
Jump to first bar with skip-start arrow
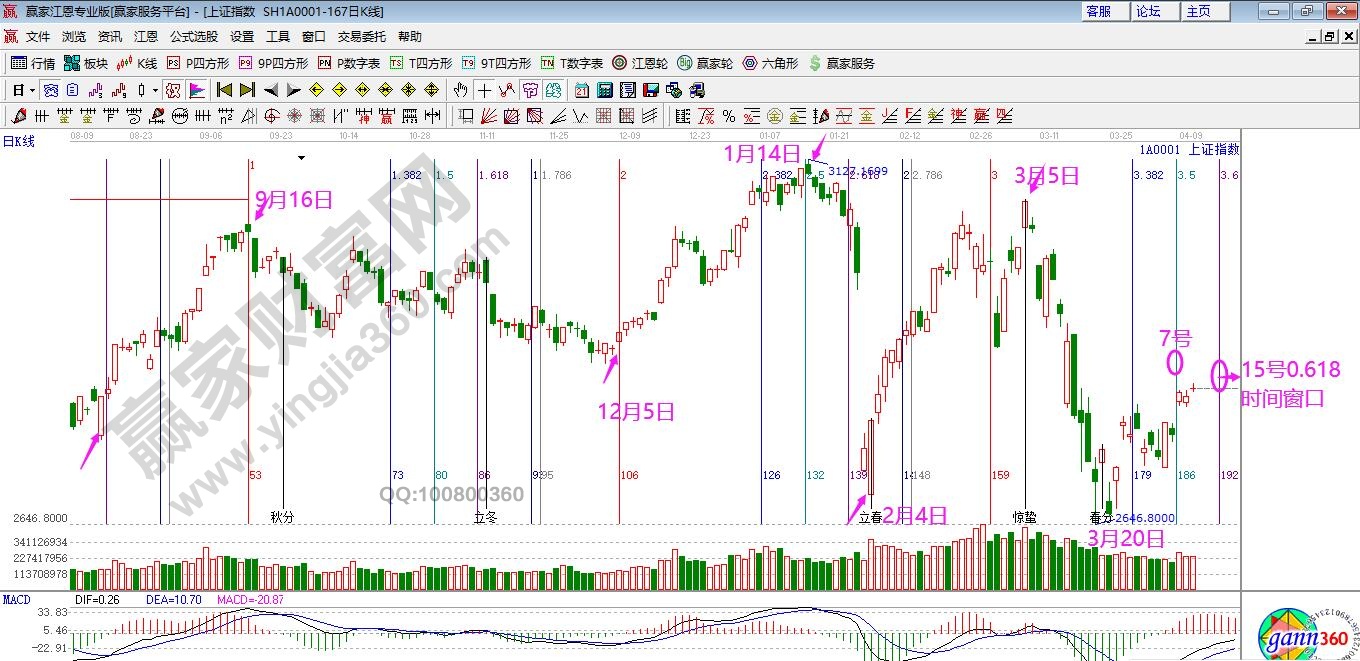tap(225, 90)
